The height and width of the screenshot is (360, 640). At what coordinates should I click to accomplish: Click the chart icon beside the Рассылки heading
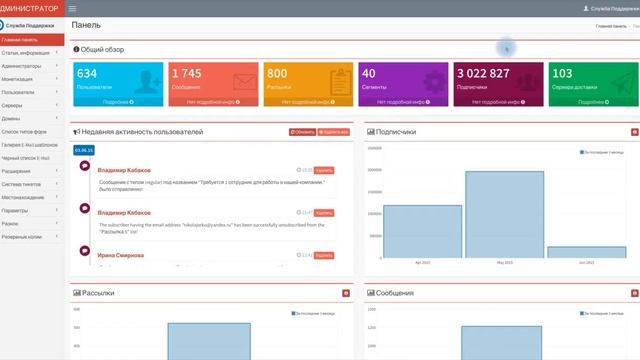(x=77, y=293)
